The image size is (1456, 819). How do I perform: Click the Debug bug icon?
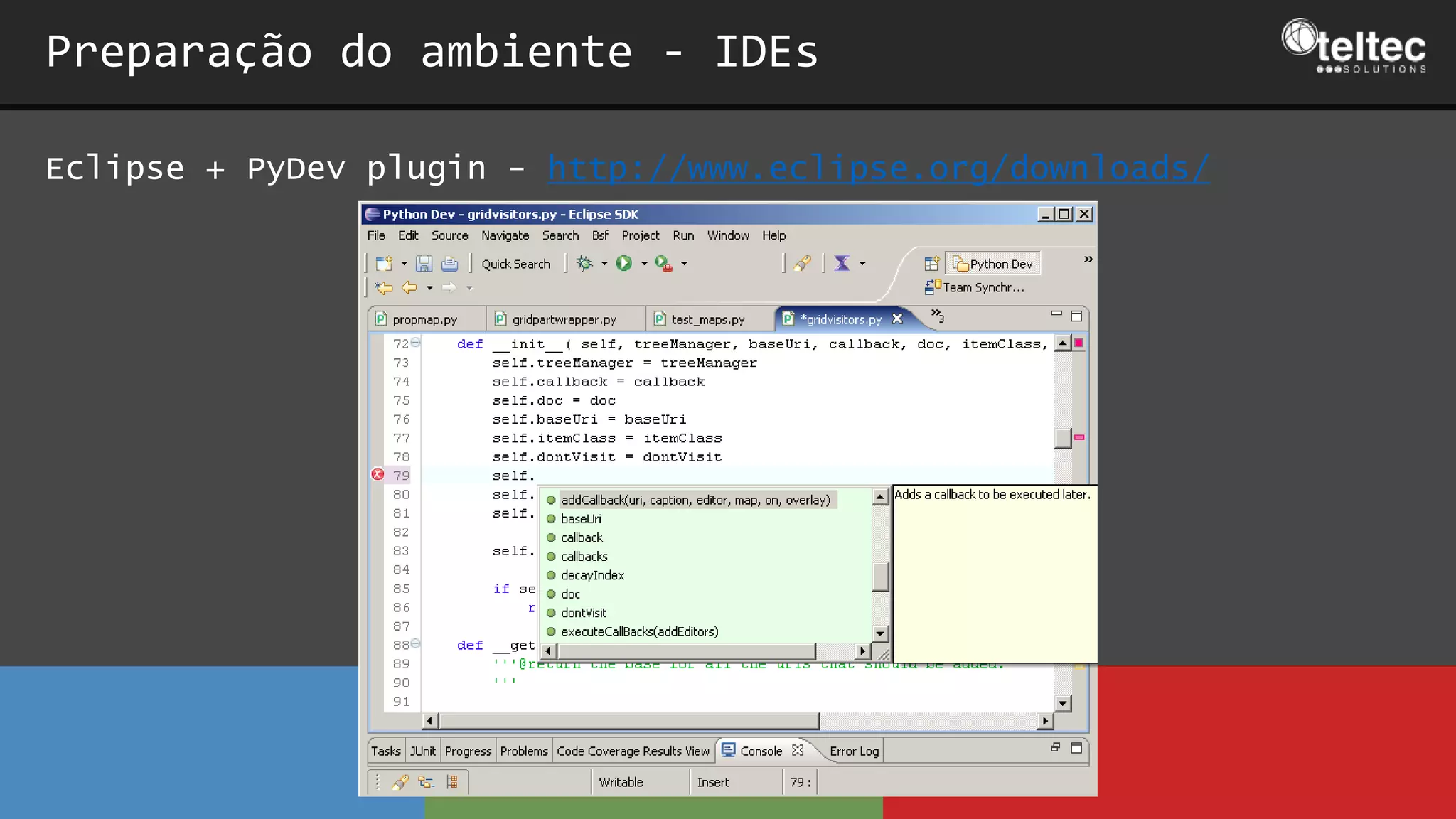(x=584, y=263)
